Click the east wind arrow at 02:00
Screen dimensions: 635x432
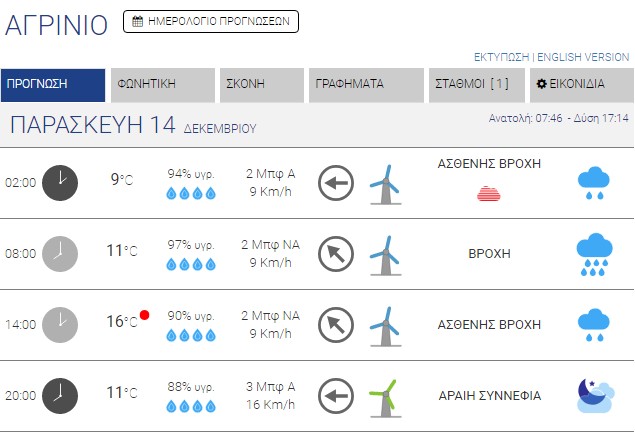(336, 183)
